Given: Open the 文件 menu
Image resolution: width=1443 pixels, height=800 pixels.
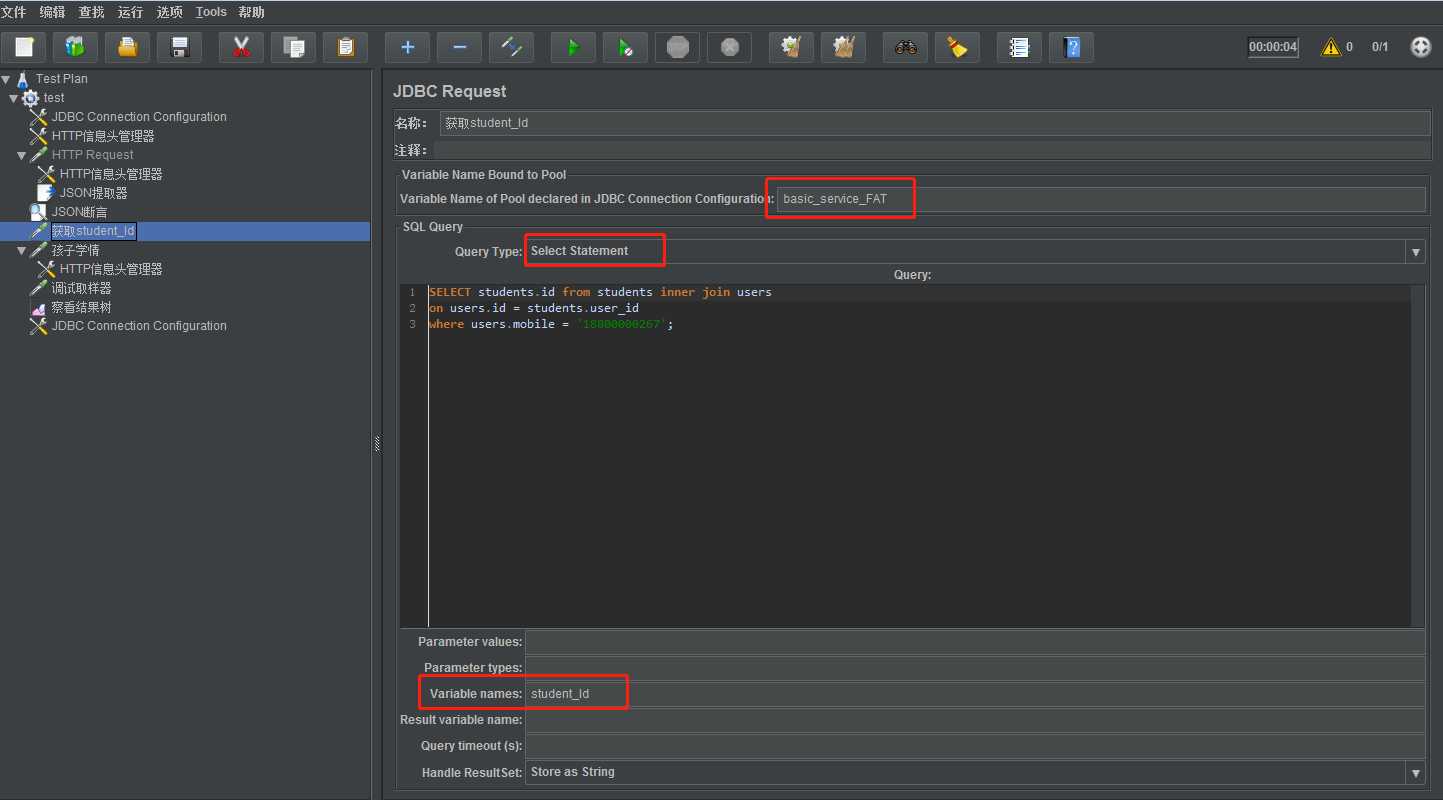Looking at the screenshot, I should pyautogui.click(x=13, y=12).
